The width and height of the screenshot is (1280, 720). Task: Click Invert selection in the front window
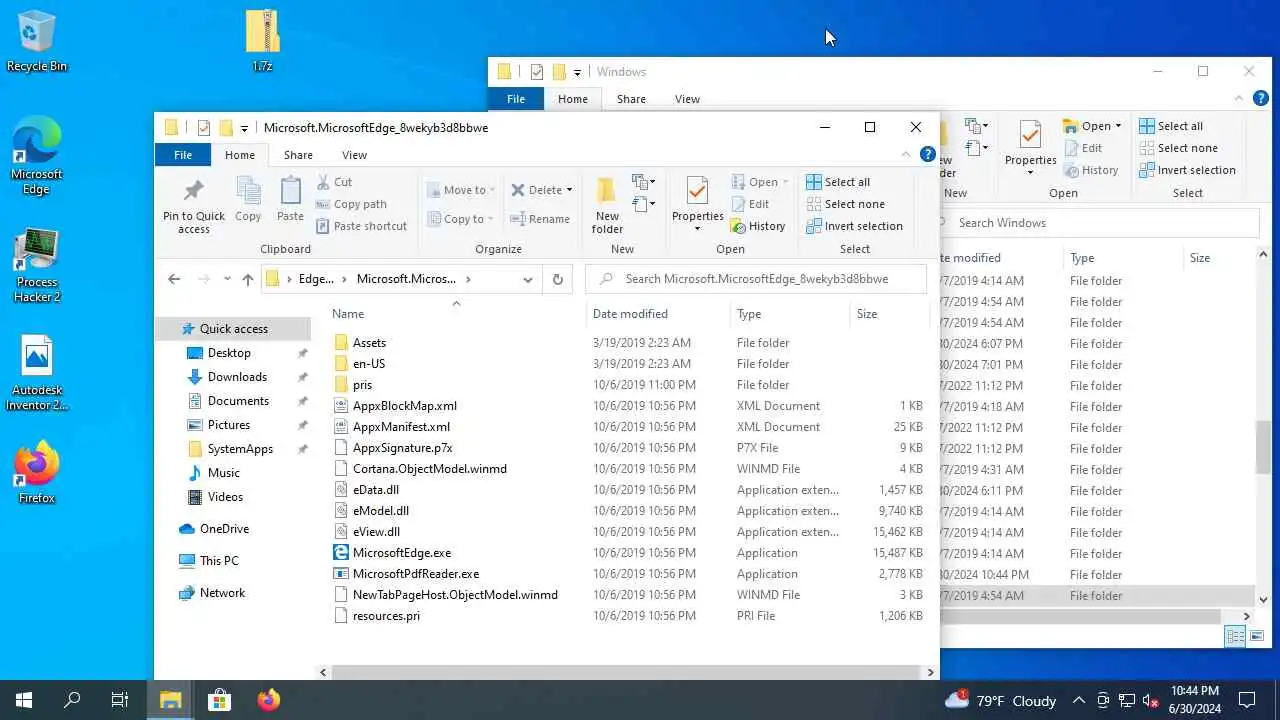pyautogui.click(x=854, y=226)
